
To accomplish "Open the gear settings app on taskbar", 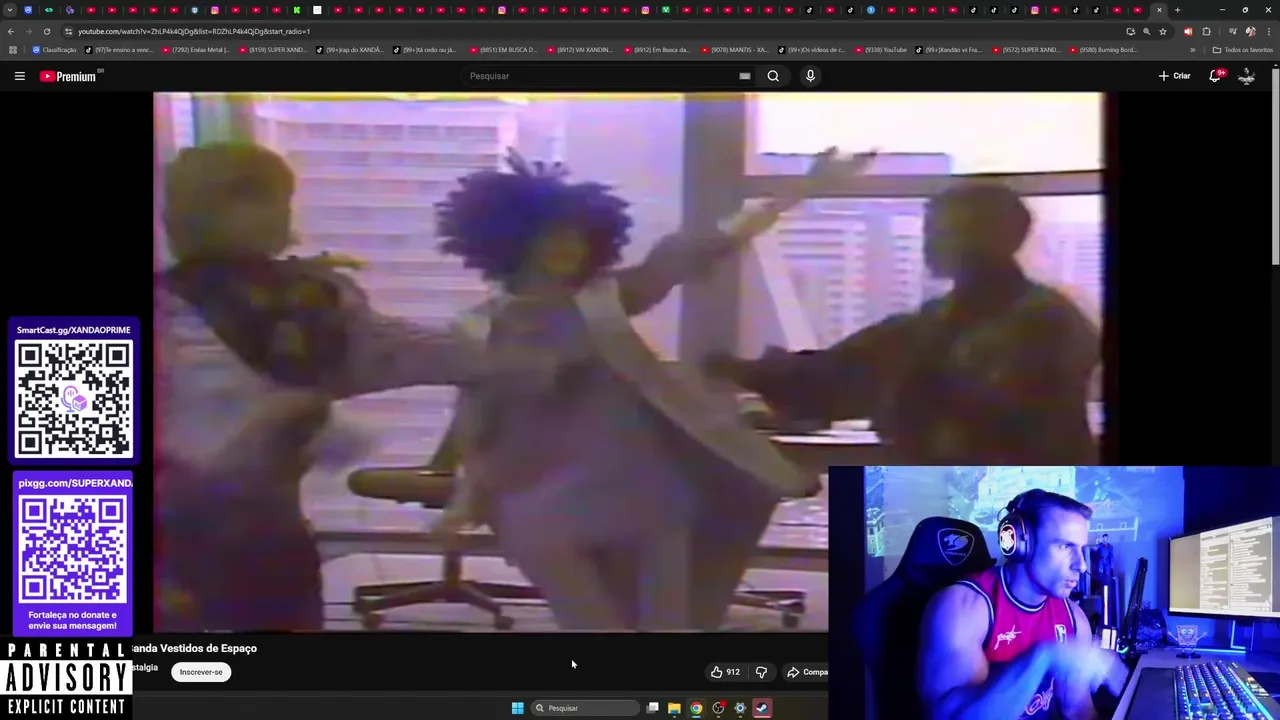I will tap(740, 708).
